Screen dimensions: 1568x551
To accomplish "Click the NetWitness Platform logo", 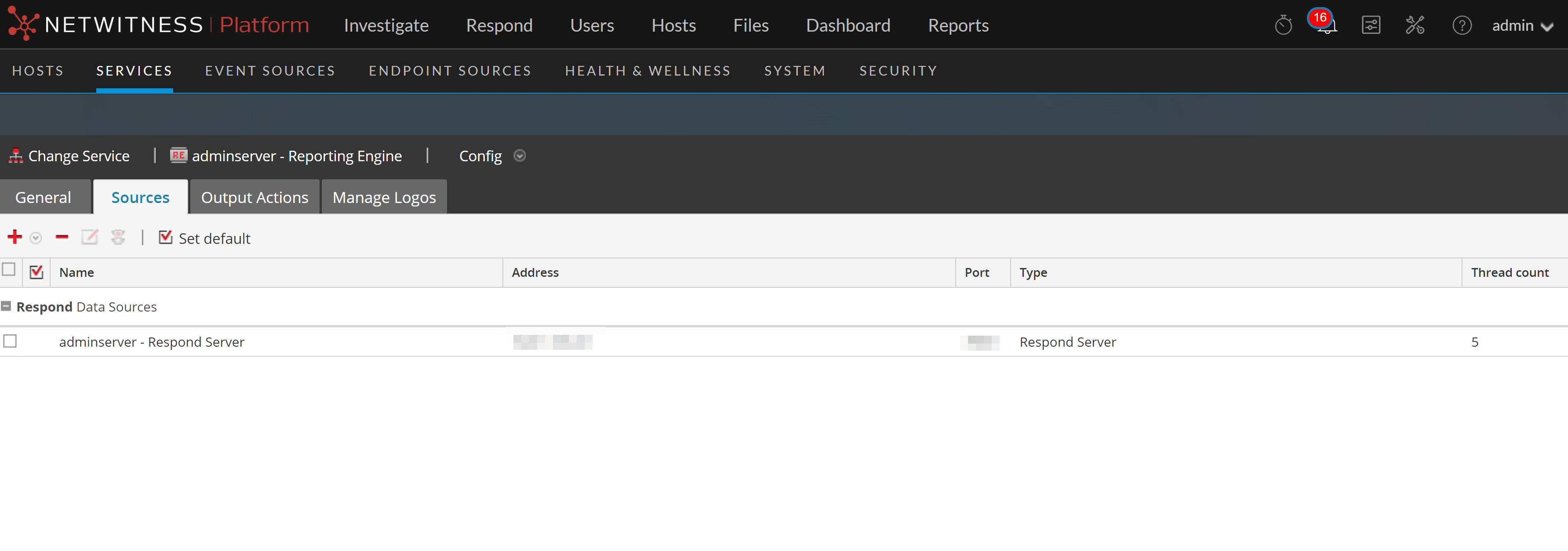I will [x=158, y=24].
